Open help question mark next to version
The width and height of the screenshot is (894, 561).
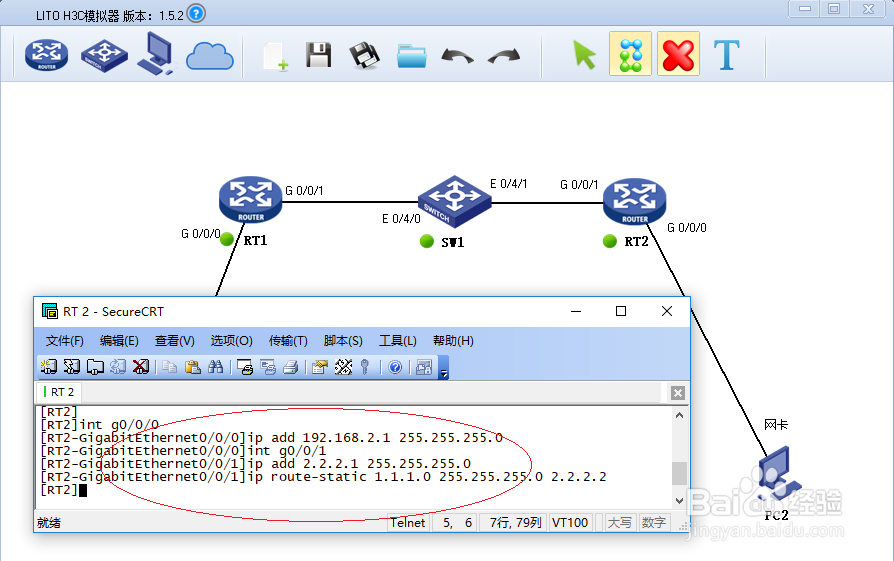coord(196,13)
